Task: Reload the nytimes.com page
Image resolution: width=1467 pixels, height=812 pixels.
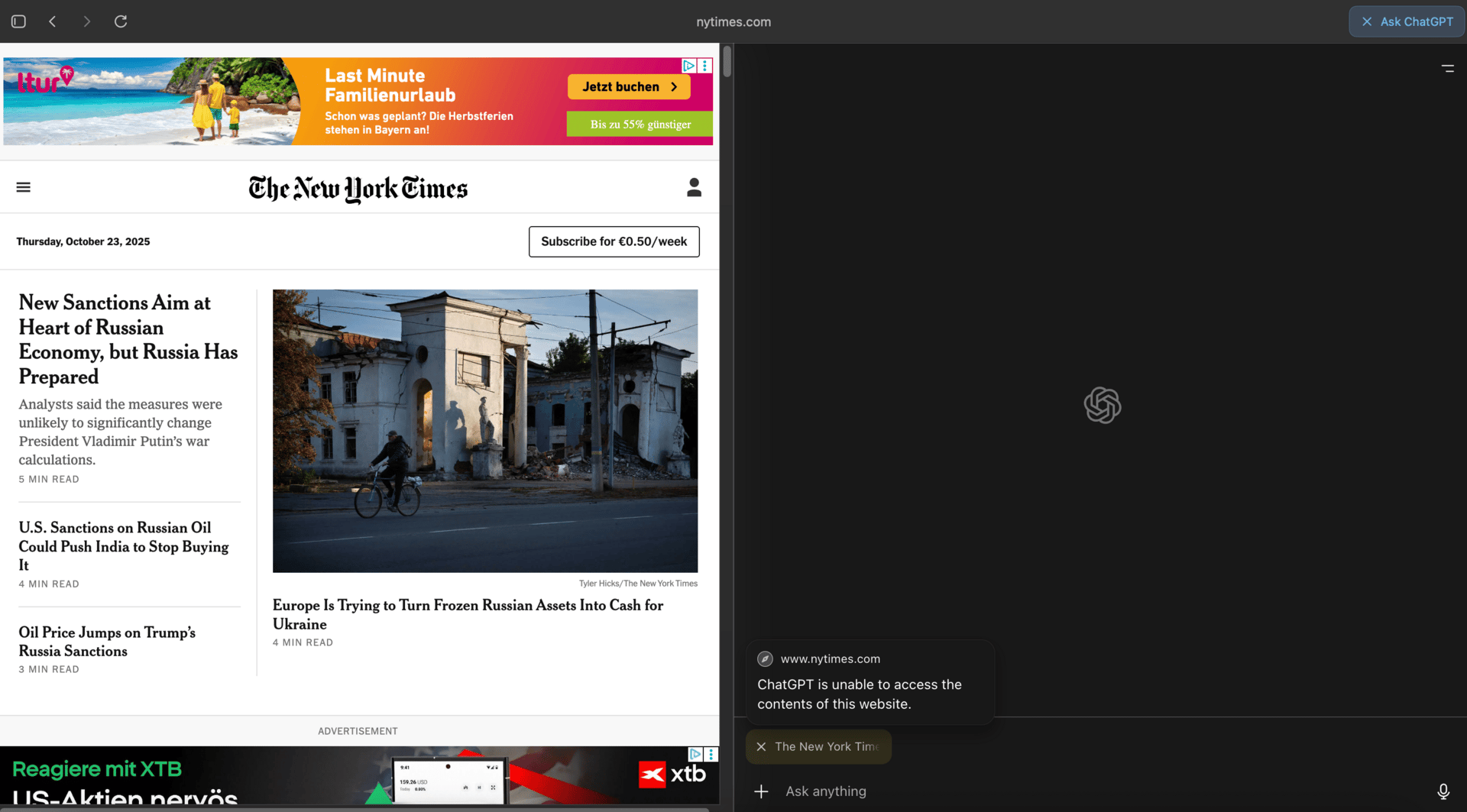Action: point(121,21)
